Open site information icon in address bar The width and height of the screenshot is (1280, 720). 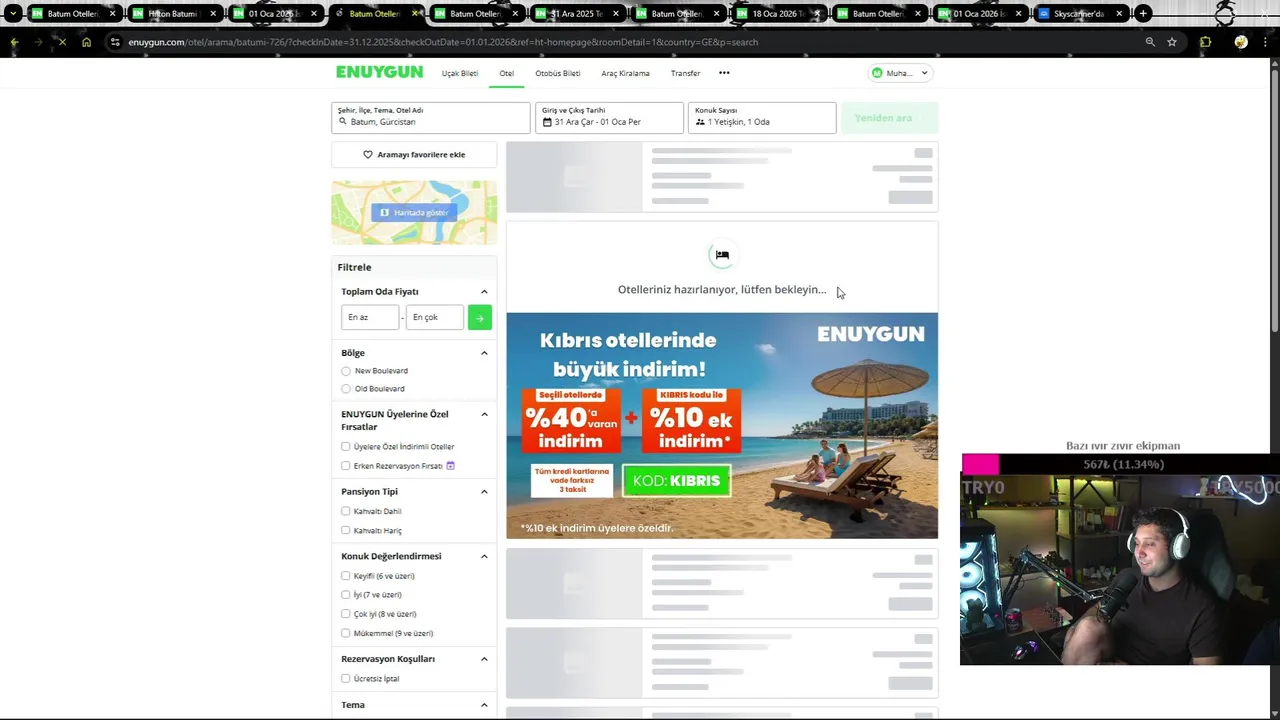tap(116, 42)
